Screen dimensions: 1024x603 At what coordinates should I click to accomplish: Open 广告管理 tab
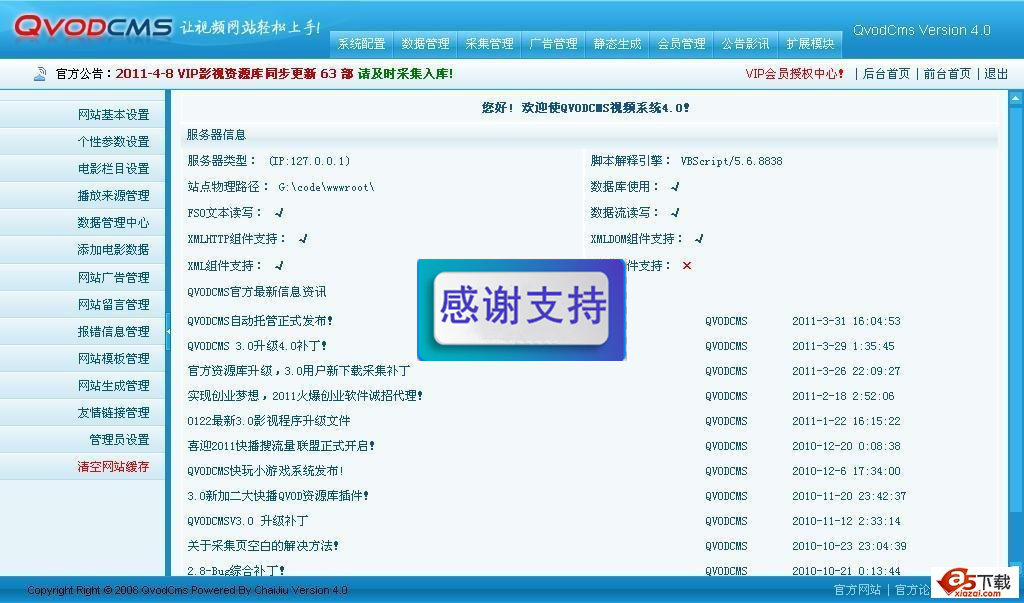point(553,44)
